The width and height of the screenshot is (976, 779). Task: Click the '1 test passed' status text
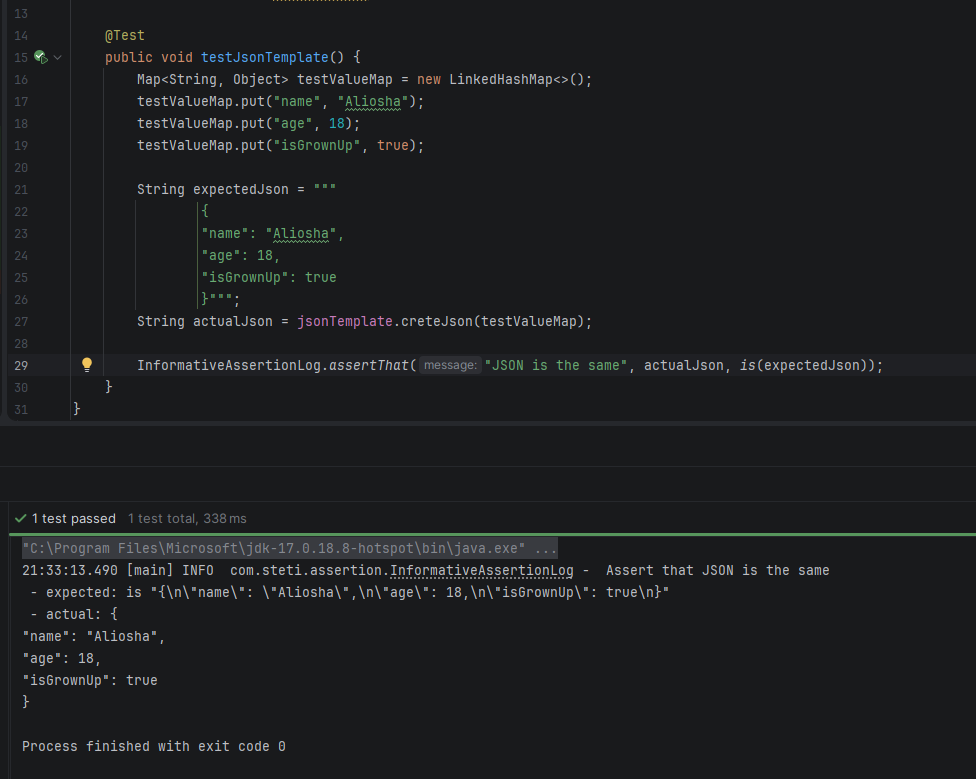click(73, 518)
